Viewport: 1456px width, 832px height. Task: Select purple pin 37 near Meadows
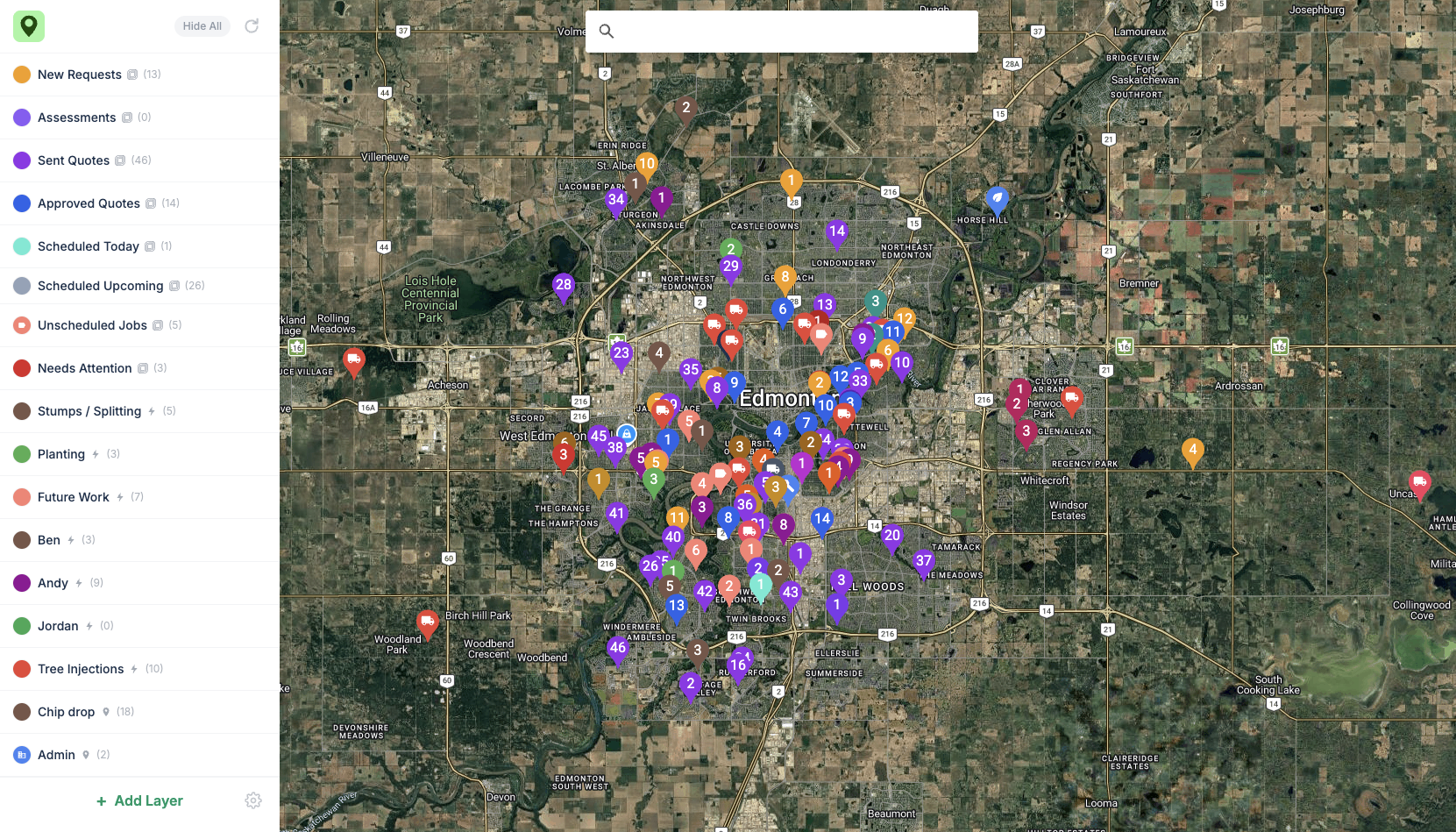click(924, 564)
